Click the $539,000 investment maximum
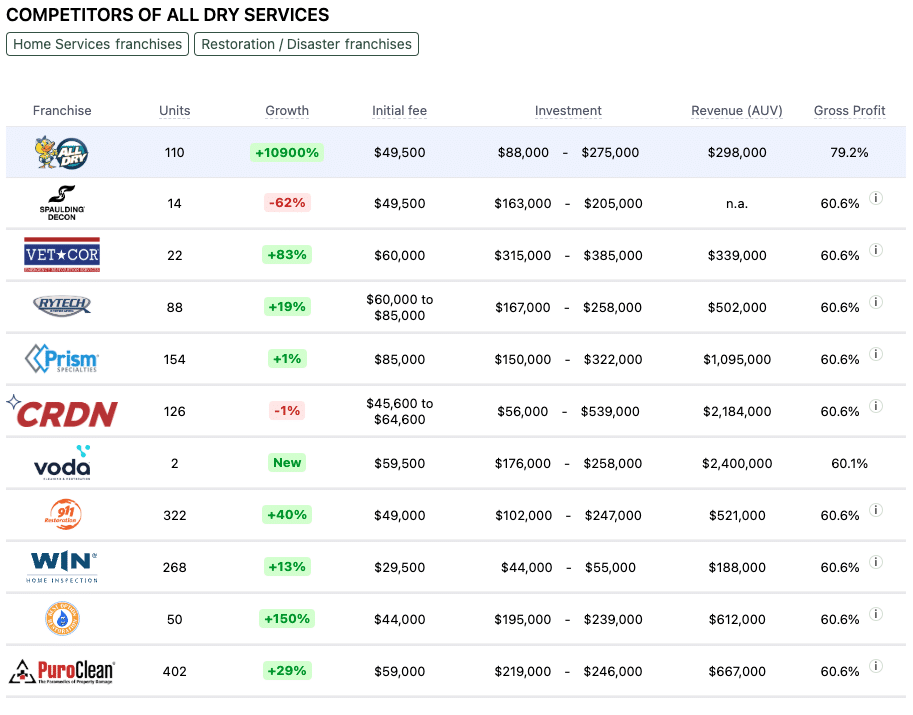The height and width of the screenshot is (715, 913). (610, 412)
